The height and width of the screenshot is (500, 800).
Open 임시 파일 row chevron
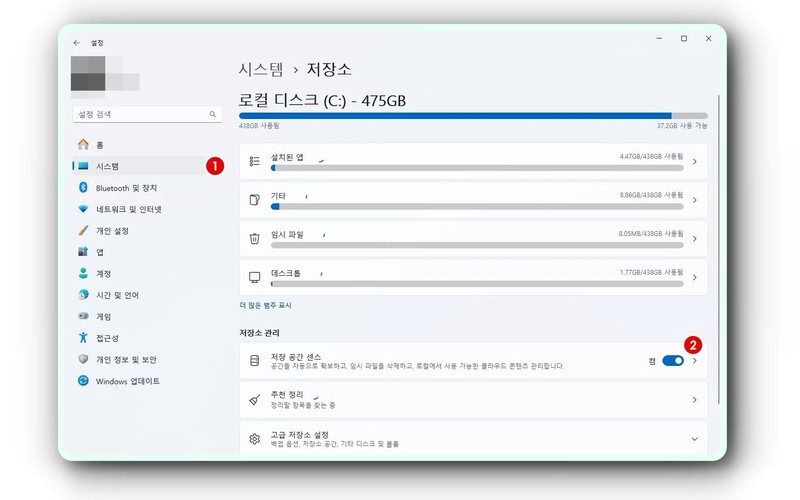695,239
